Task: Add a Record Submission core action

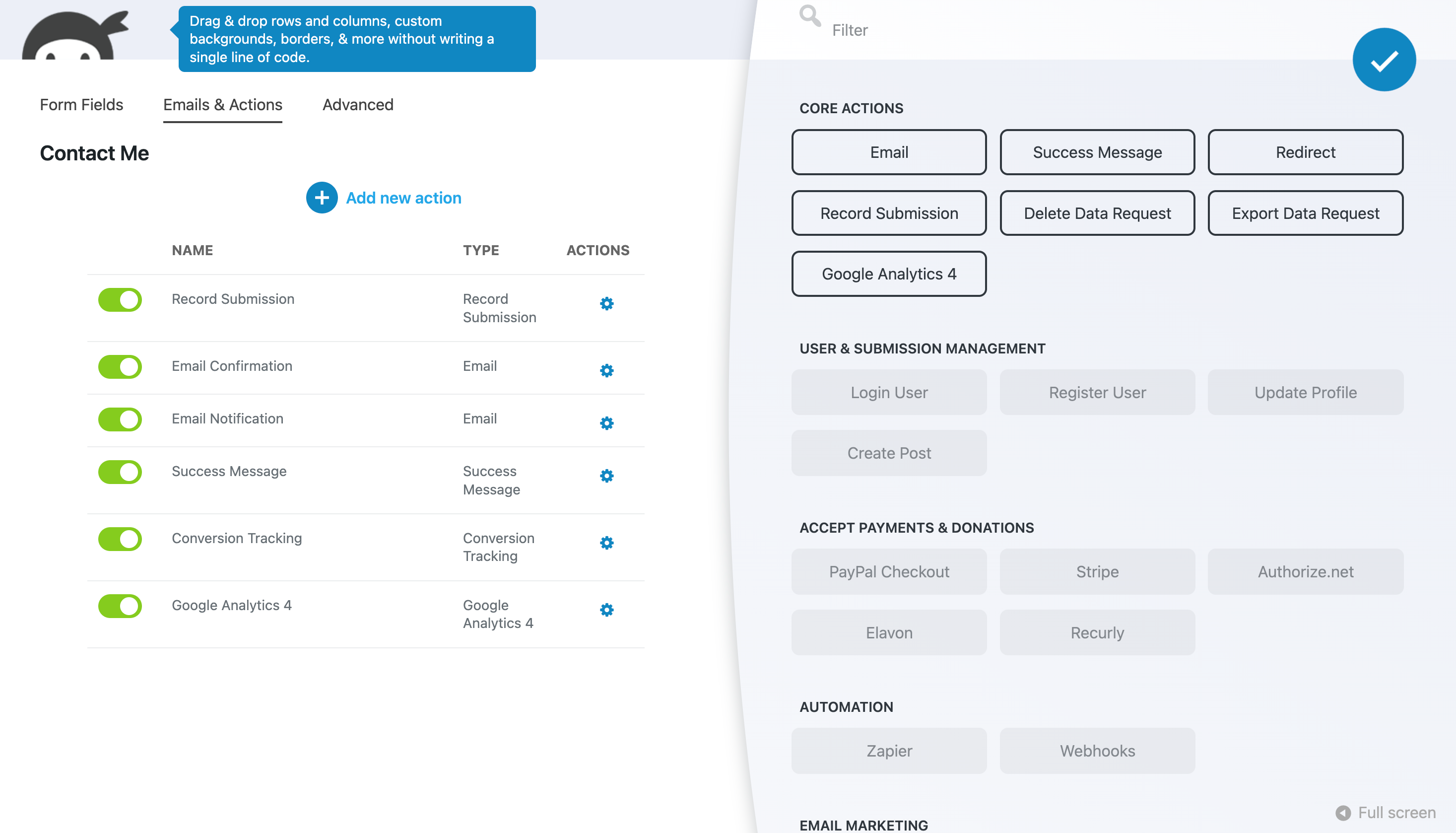Action: [x=889, y=213]
